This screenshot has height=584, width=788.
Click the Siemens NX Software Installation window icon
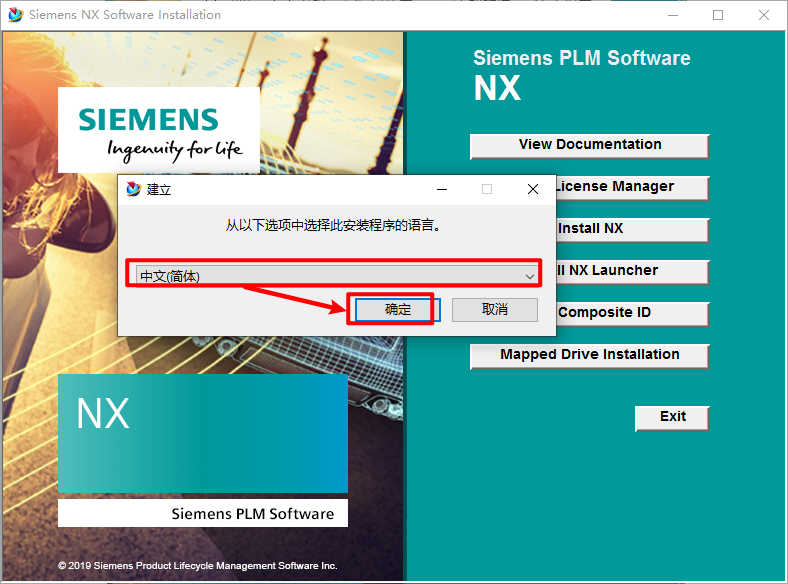16,15
